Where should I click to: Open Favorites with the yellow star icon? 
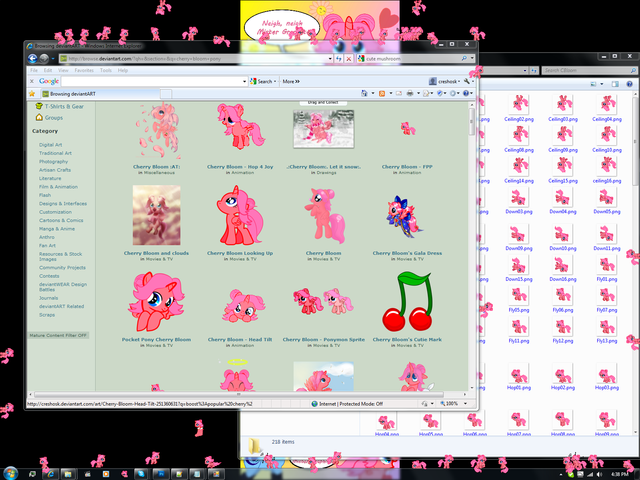[x=32, y=94]
